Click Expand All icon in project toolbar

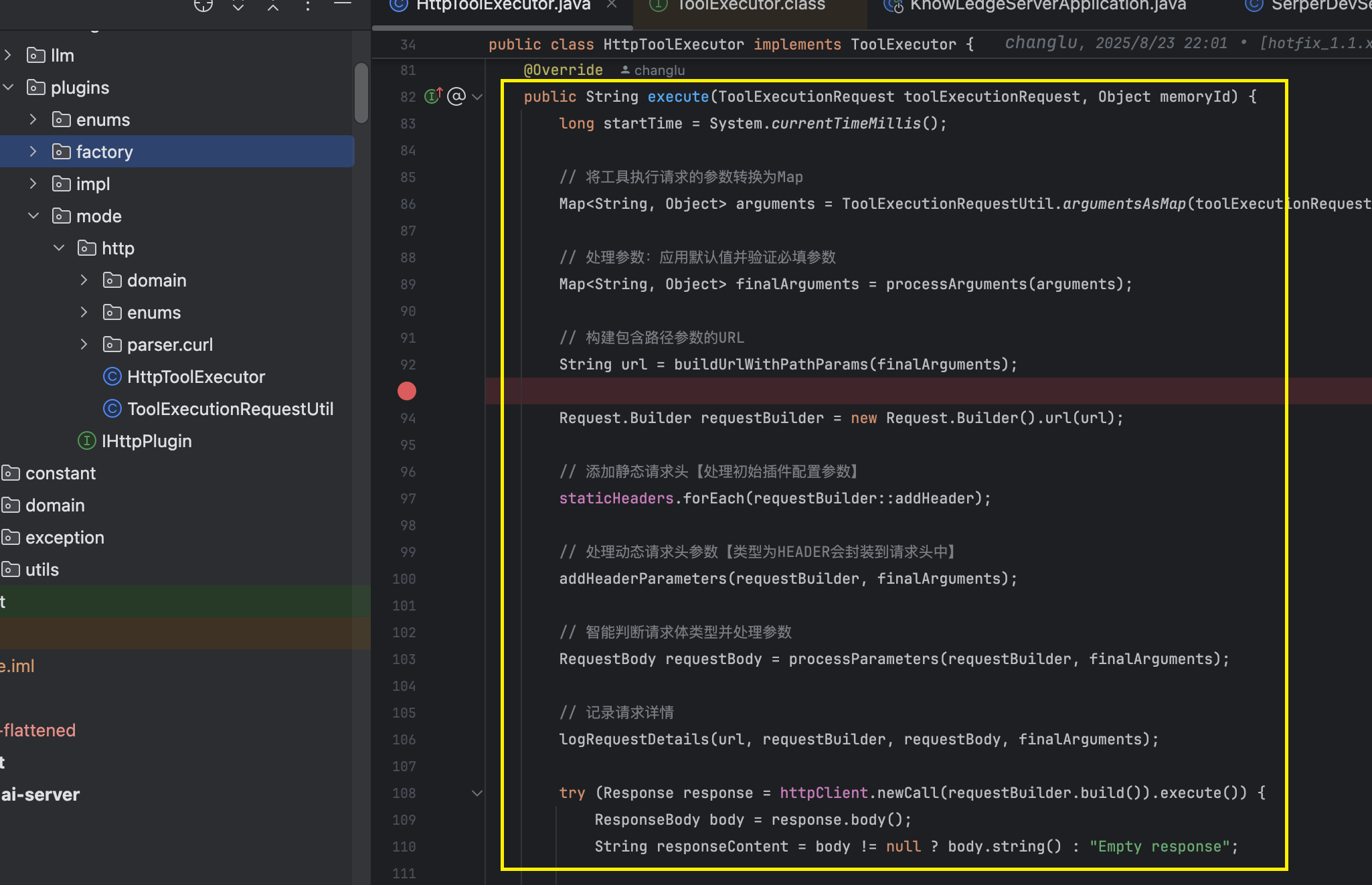(x=238, y=6)
